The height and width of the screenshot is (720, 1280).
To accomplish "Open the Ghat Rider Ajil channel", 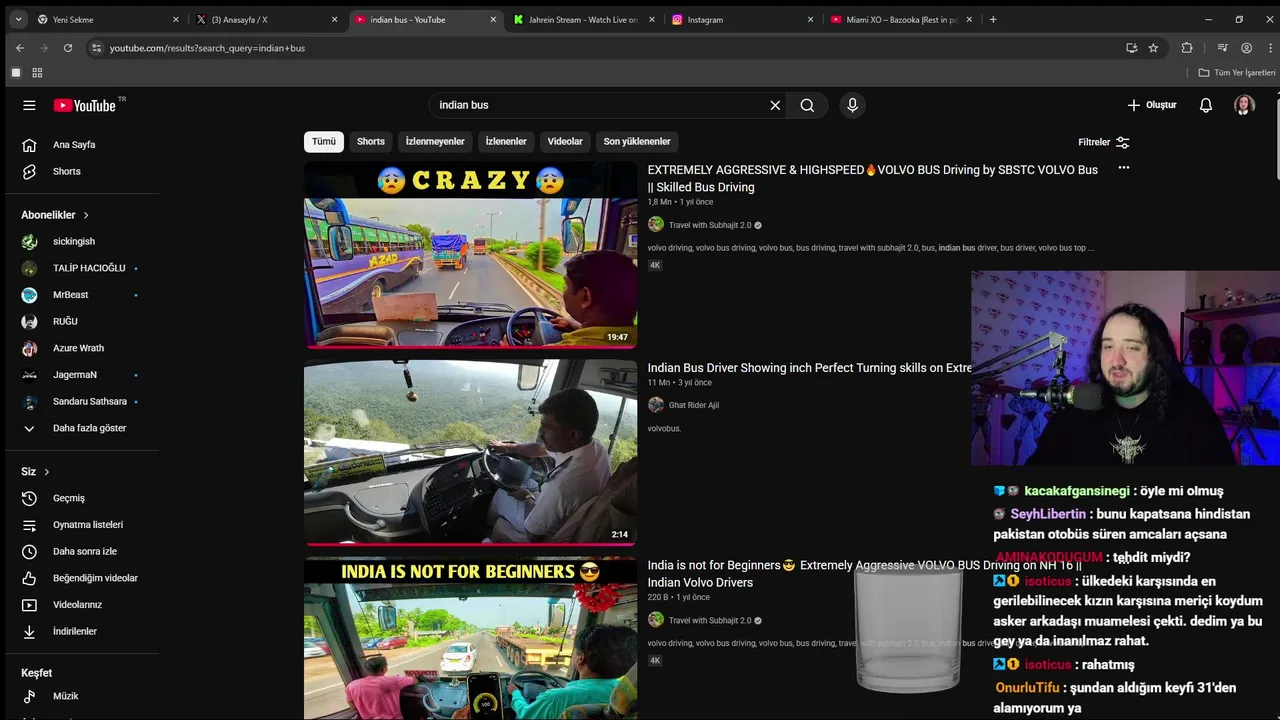I will pyautogui.click(x=693, y=405).
